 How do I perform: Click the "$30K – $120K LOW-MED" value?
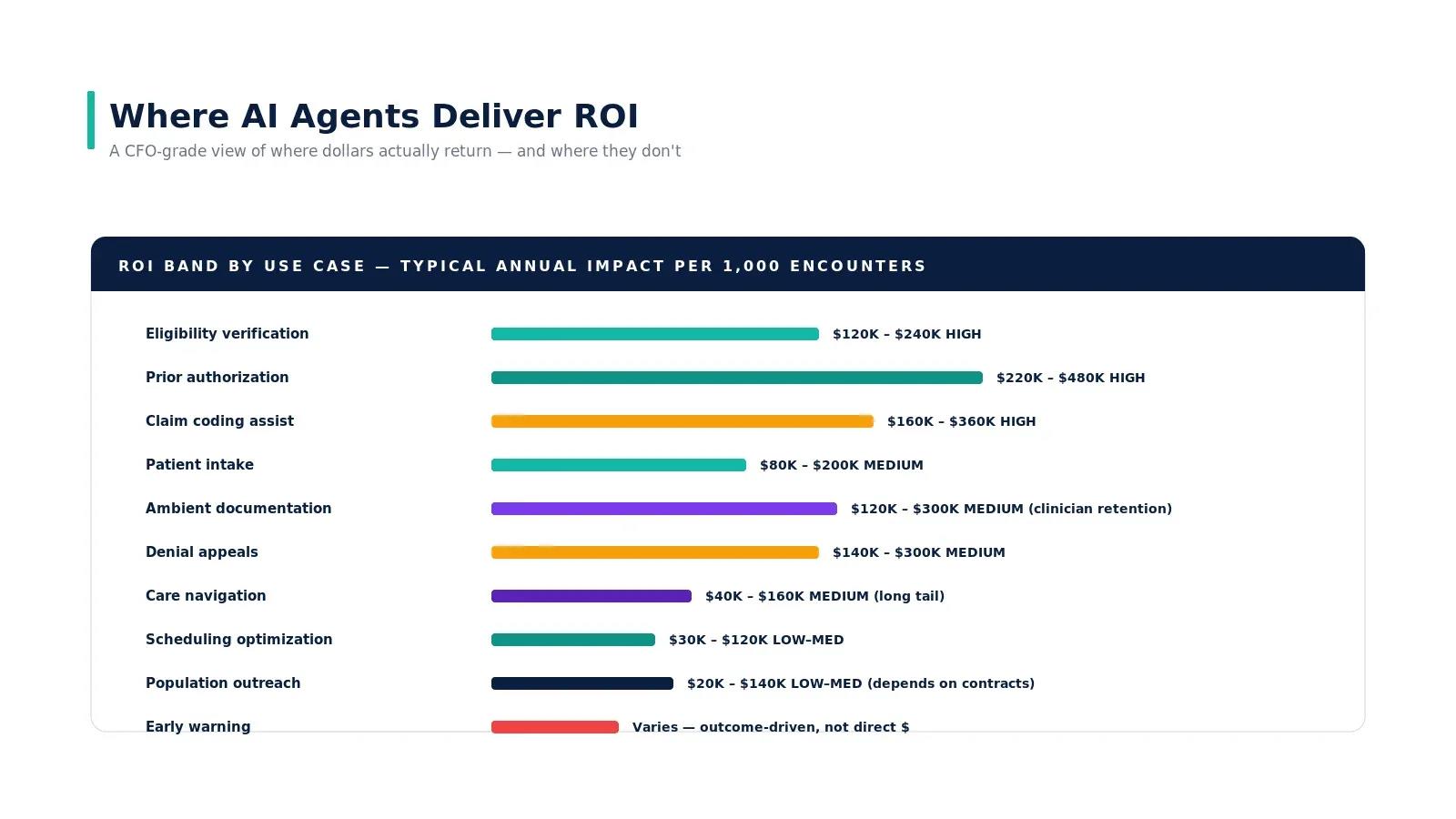pos(756,640)
